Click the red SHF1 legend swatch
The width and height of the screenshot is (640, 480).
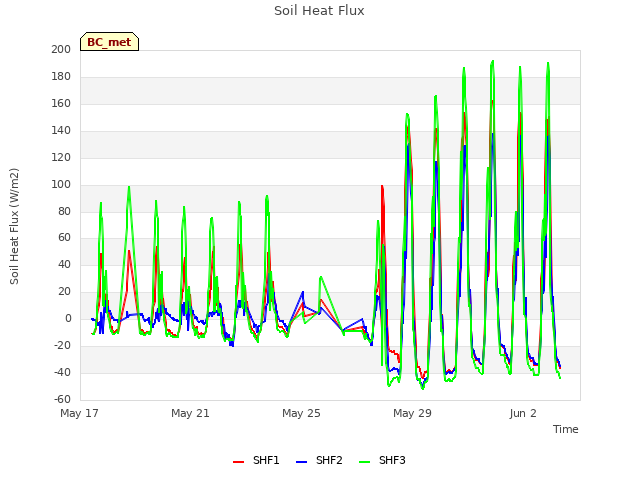click(x=238, y=462)
